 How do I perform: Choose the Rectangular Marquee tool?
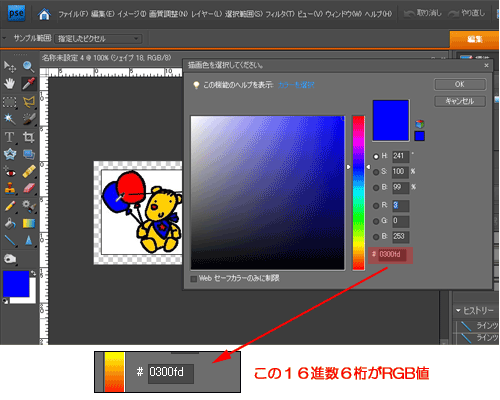pyautogui.click(x=10, y=102)
